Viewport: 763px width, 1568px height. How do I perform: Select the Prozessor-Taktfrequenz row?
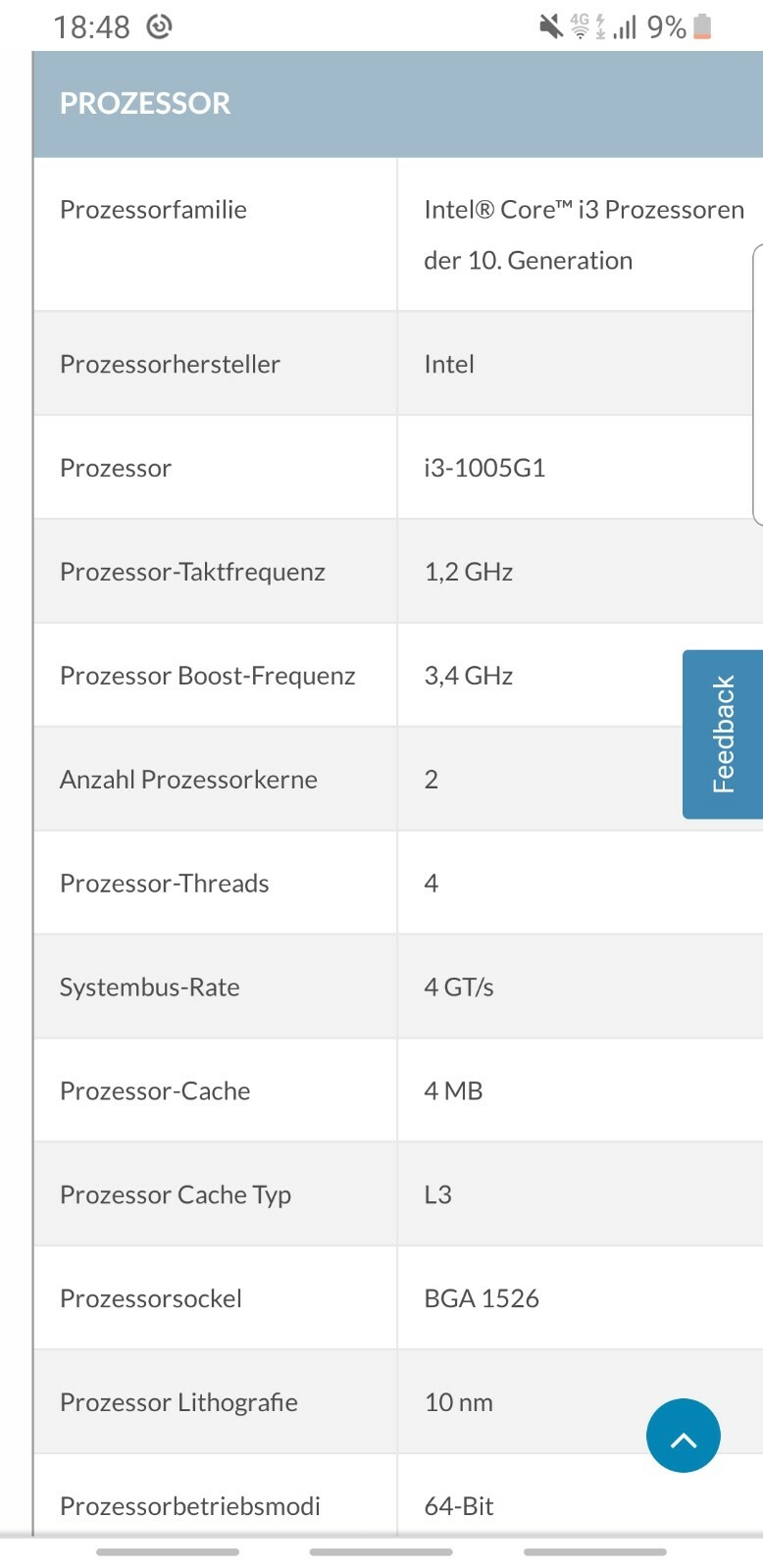398,572
